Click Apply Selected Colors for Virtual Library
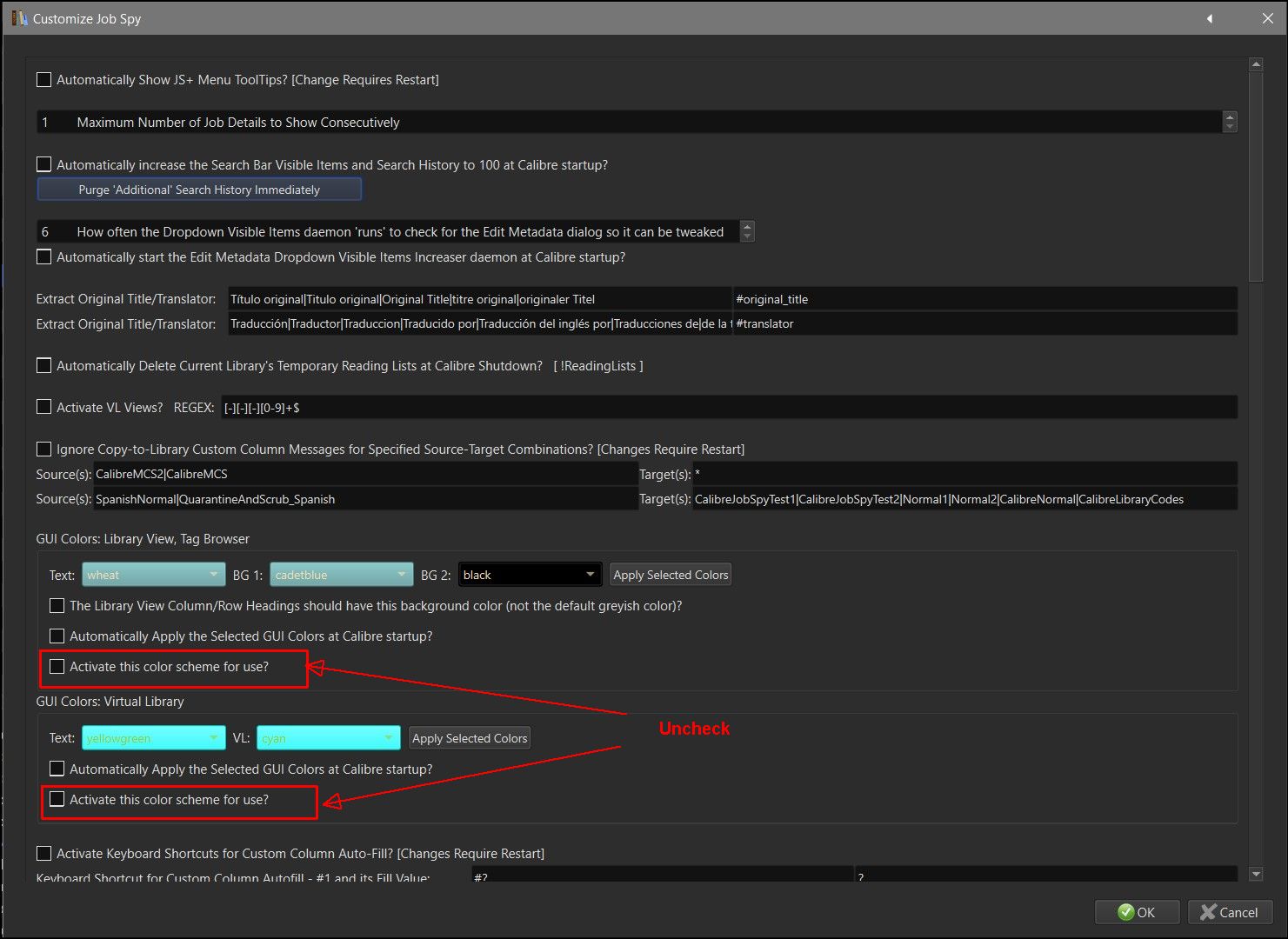Viewport: 1288px width, 939px height. (x=470, y=738)
